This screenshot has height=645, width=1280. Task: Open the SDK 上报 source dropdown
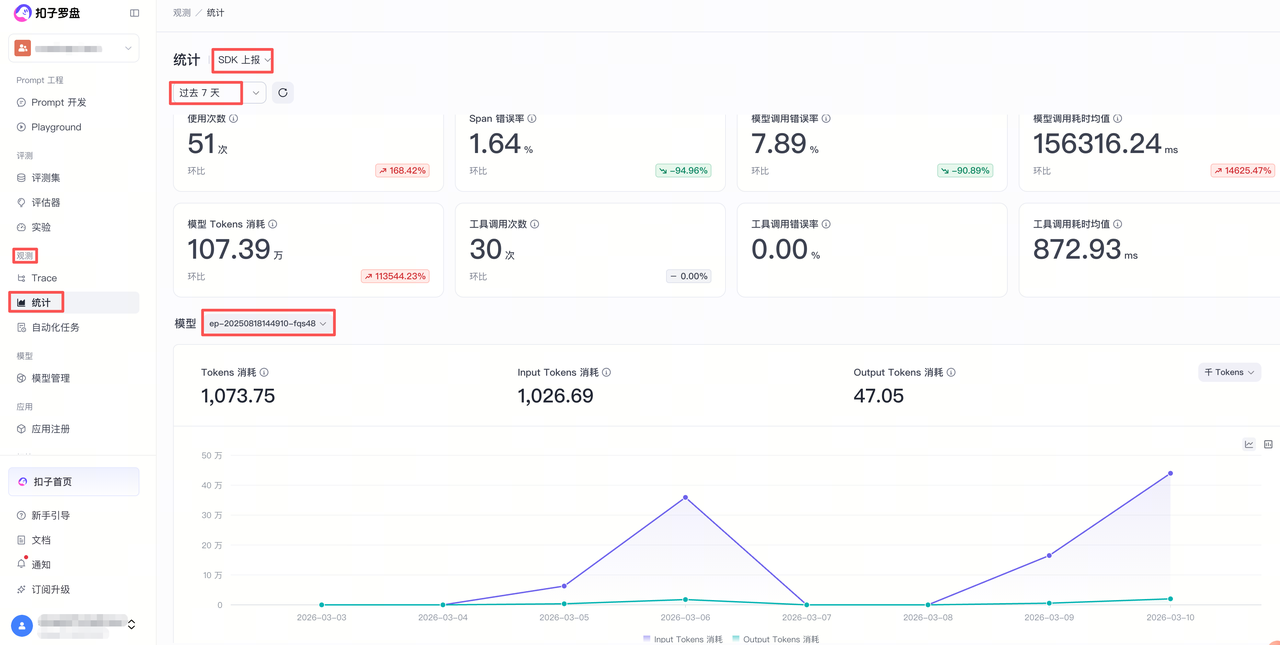pos(243,60)
